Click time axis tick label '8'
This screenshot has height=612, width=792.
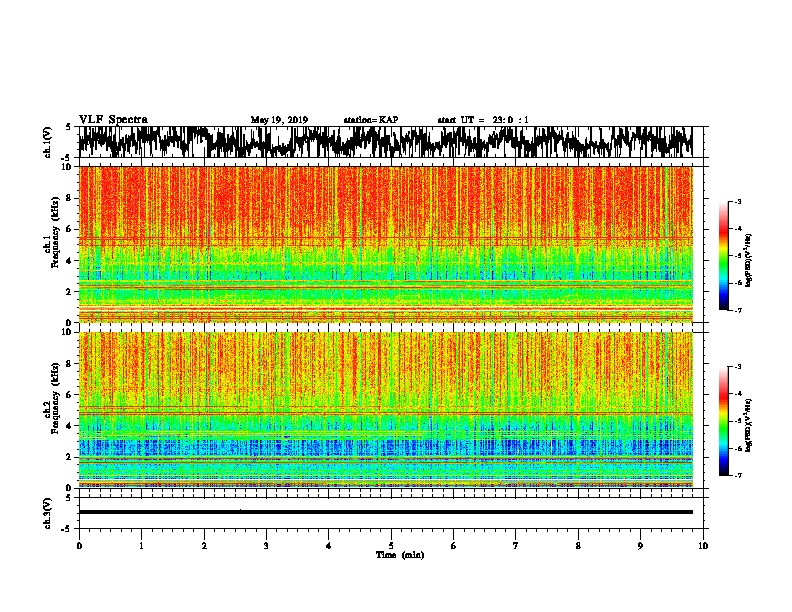click(x=578, y=546)
